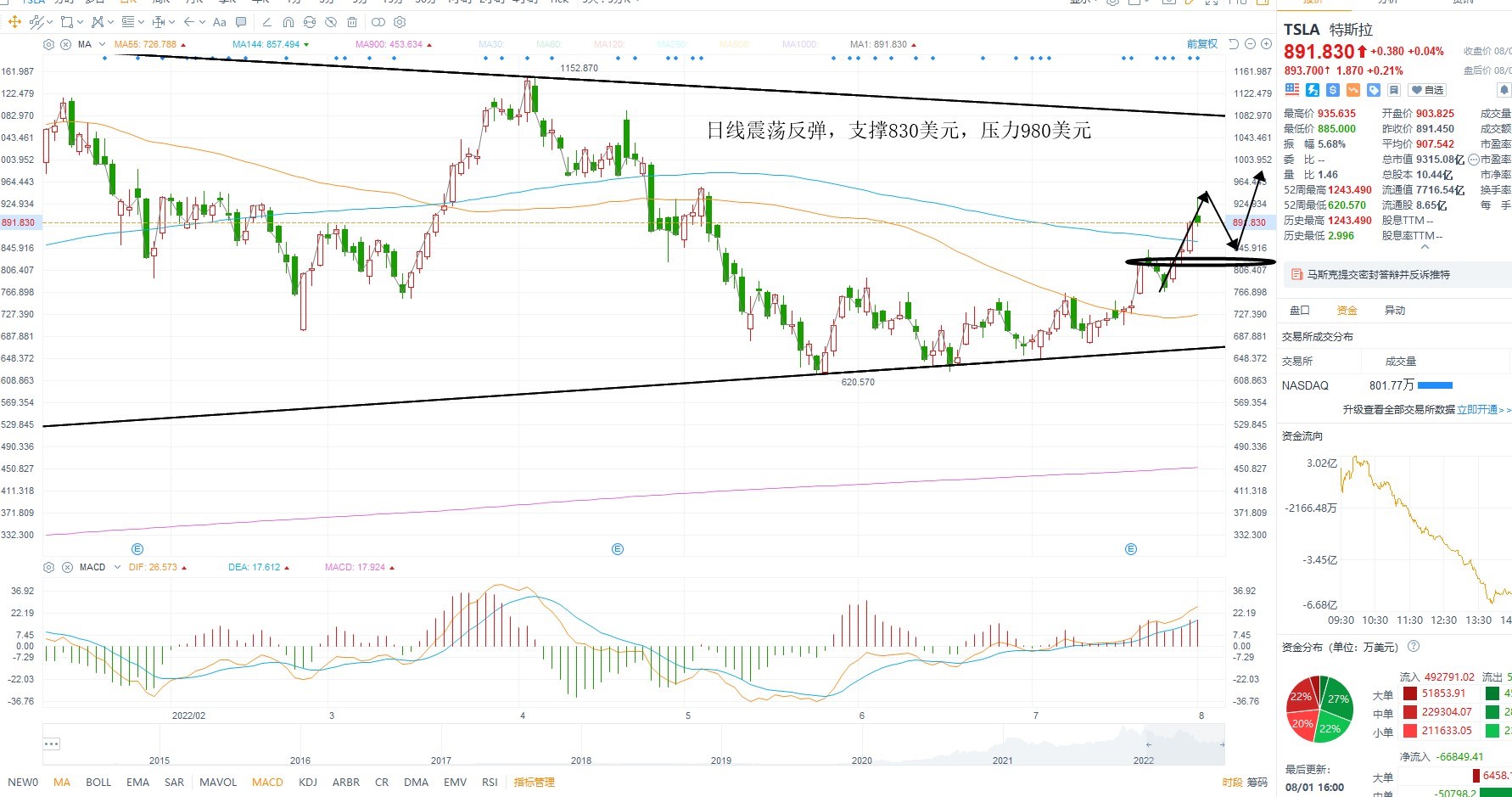The image size is (1512, 797).
Task: Open the notes document icon
Action: coord(1394,90)
